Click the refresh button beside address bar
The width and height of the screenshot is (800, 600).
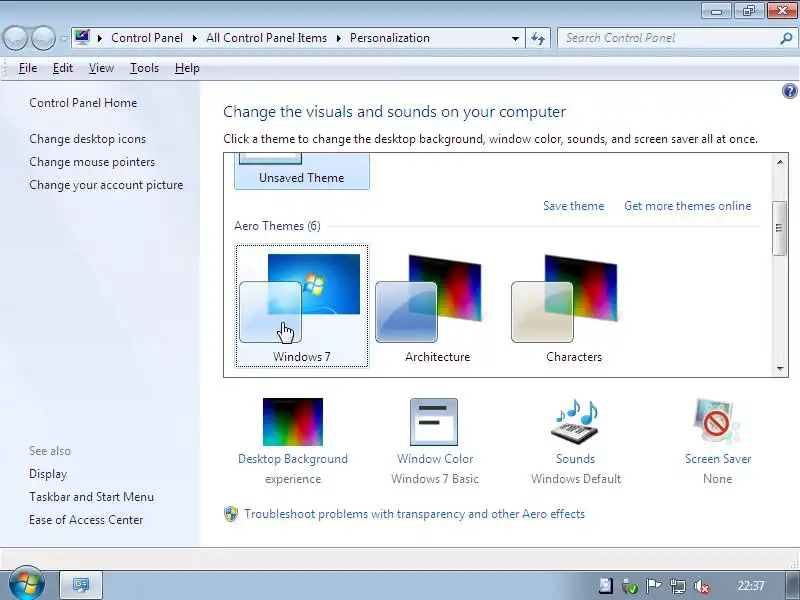pos(538,38)
